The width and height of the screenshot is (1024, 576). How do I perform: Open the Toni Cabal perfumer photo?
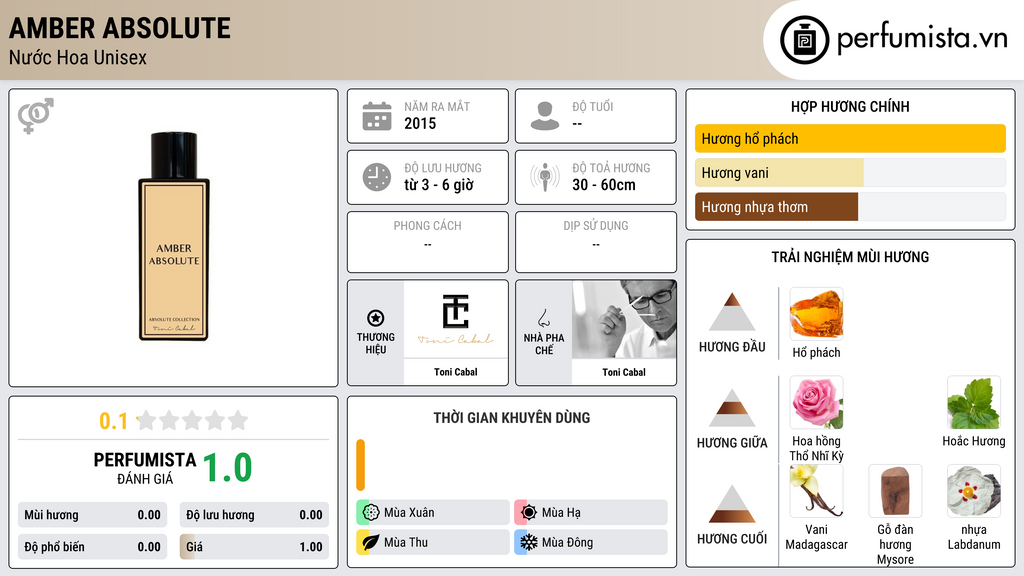[x=624, y=319]
